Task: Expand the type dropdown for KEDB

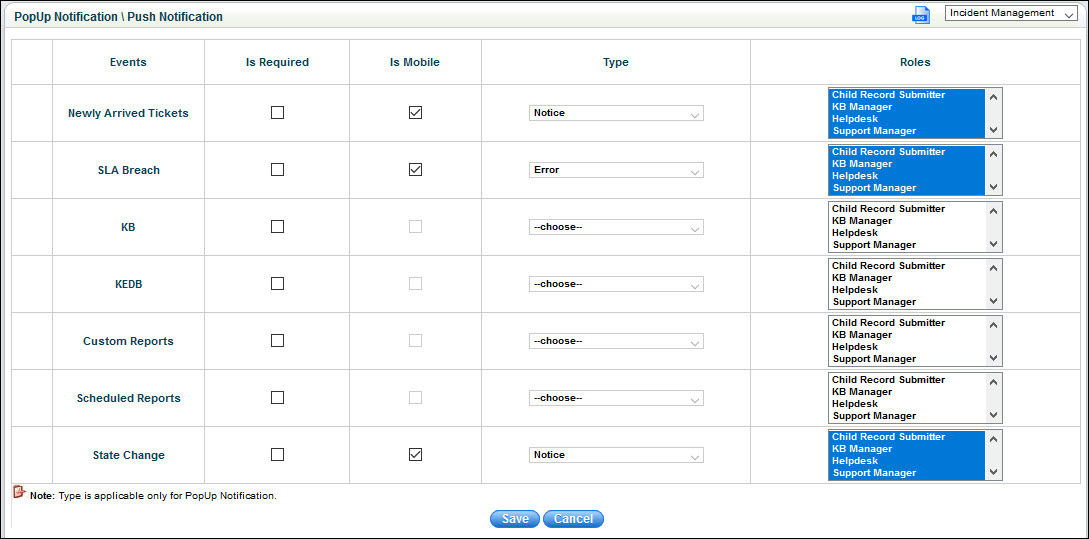Action: click(616, 284)
